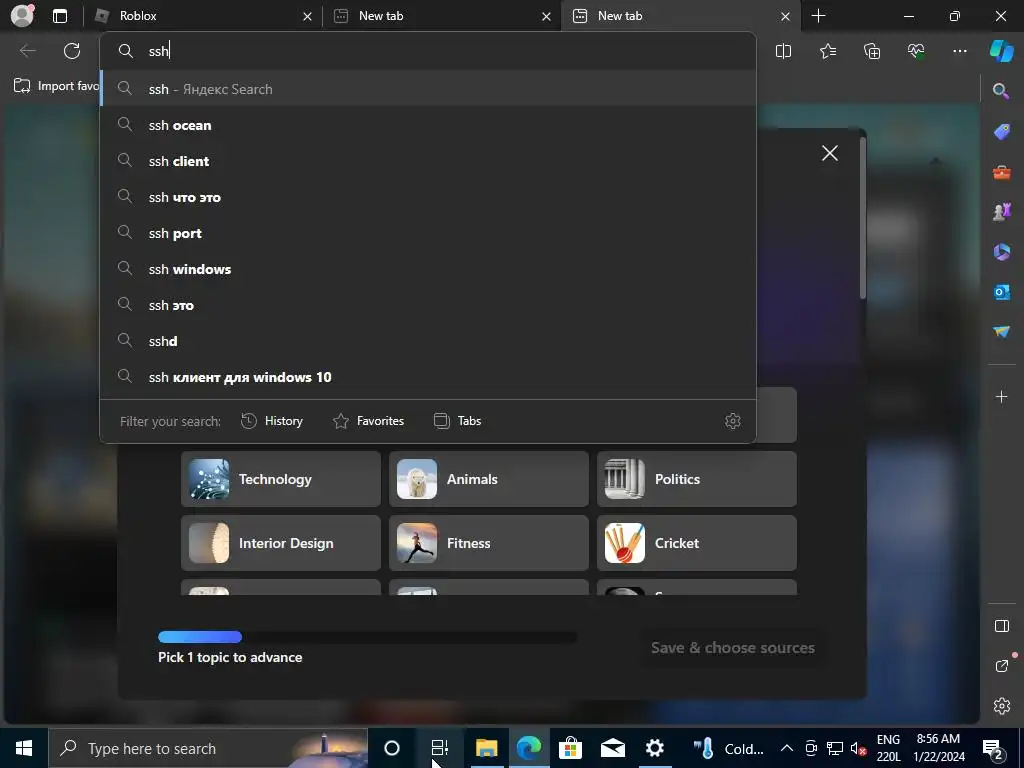Open the Copilot icon
The height and width of the screenshot is (768, 1024).
click(1001, 51)
